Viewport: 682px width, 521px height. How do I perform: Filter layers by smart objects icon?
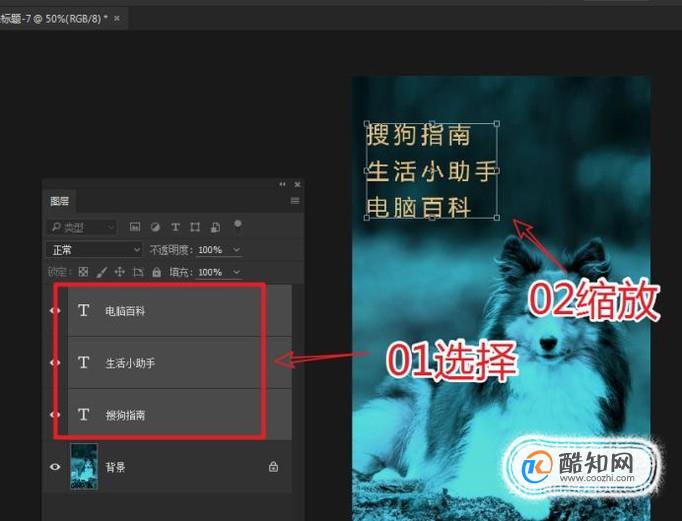(x=215, y=227)
